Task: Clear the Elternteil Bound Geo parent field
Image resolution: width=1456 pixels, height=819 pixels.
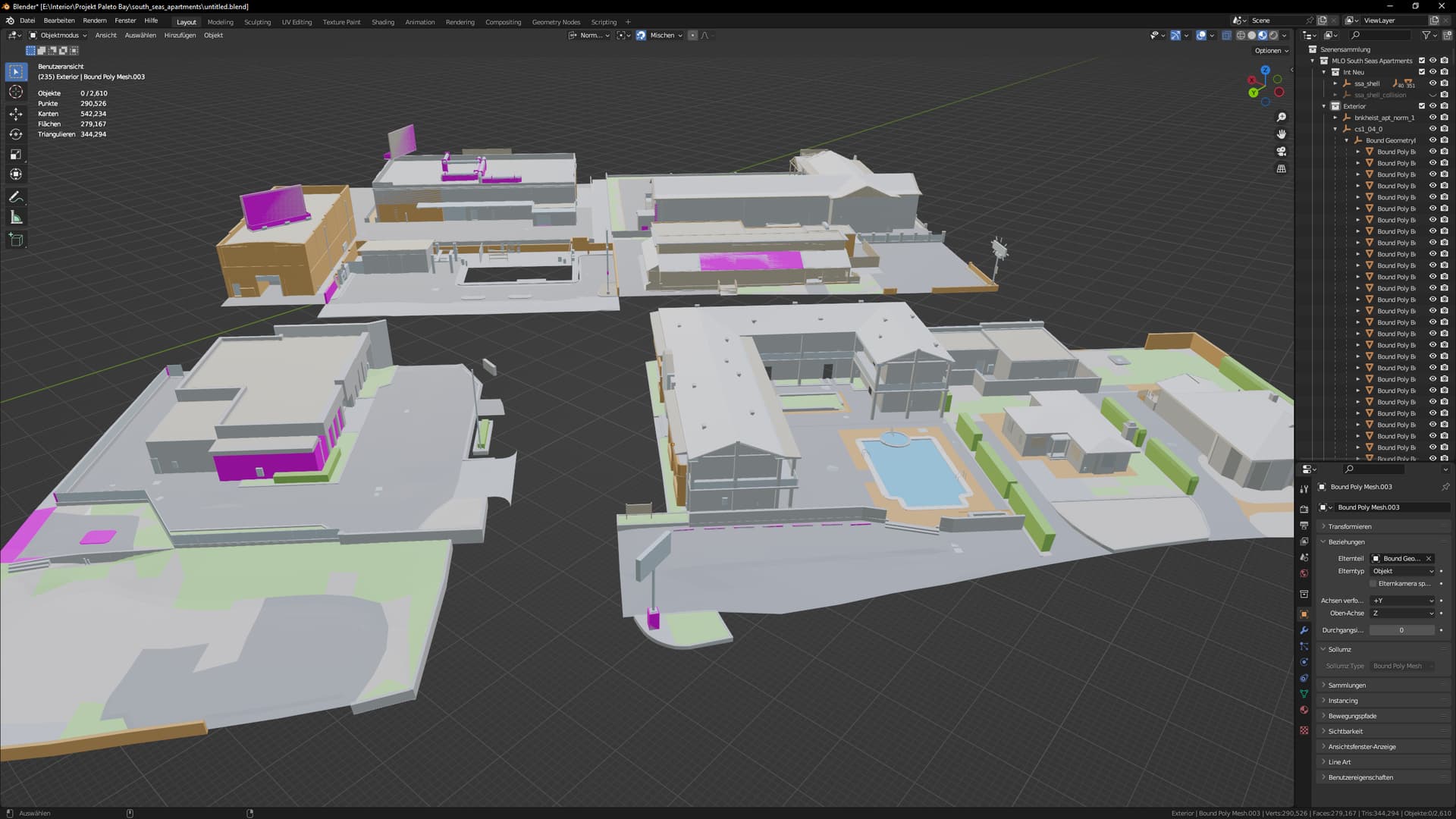Action: pyautogui.click(x=1428, y=558)
